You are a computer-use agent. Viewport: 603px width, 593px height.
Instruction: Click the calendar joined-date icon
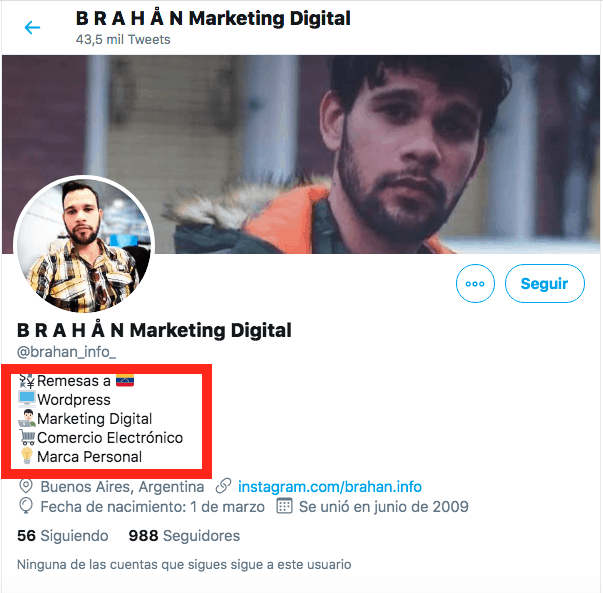click(283, 507)
